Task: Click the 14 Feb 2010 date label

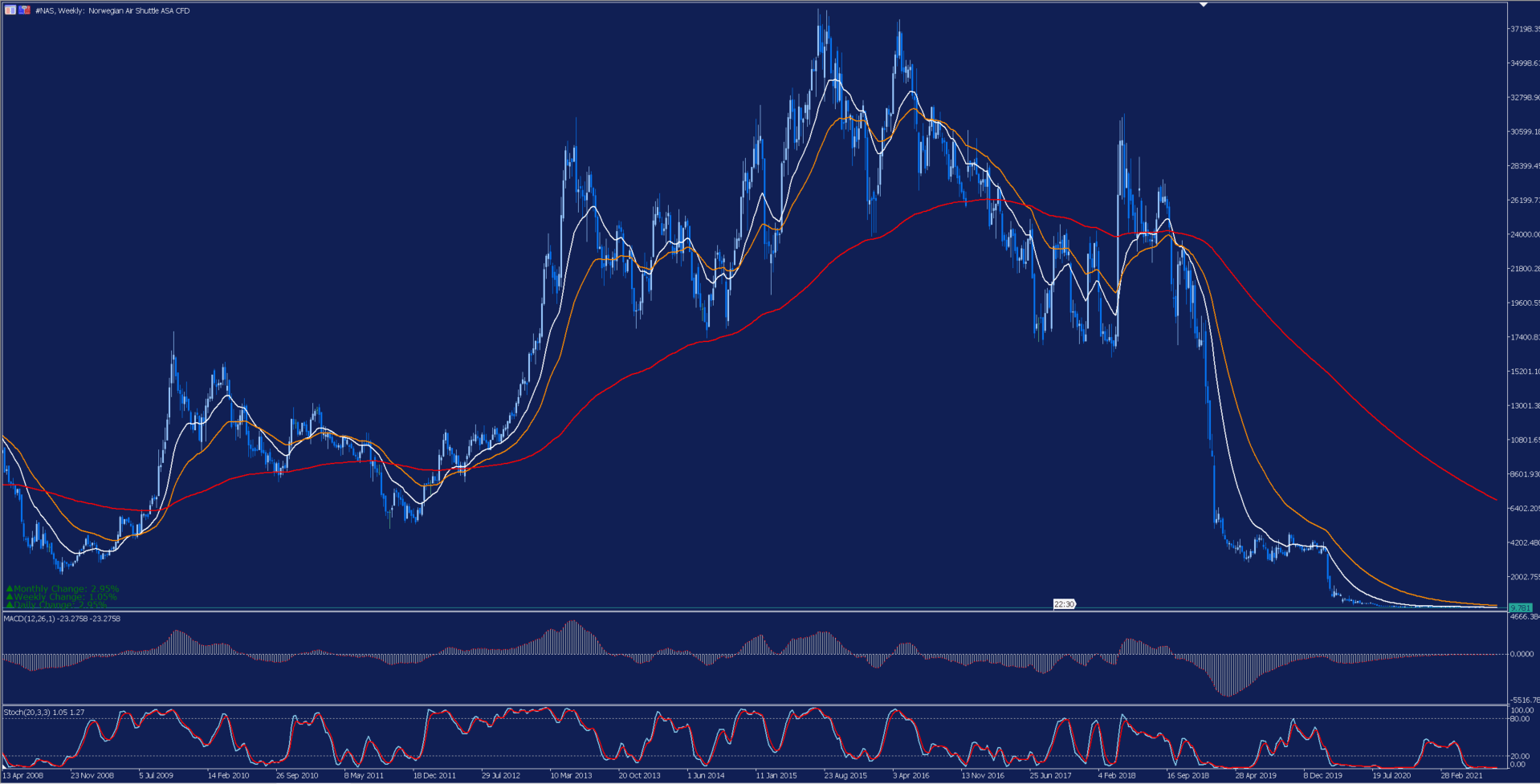Action: (x=228, y=776)
